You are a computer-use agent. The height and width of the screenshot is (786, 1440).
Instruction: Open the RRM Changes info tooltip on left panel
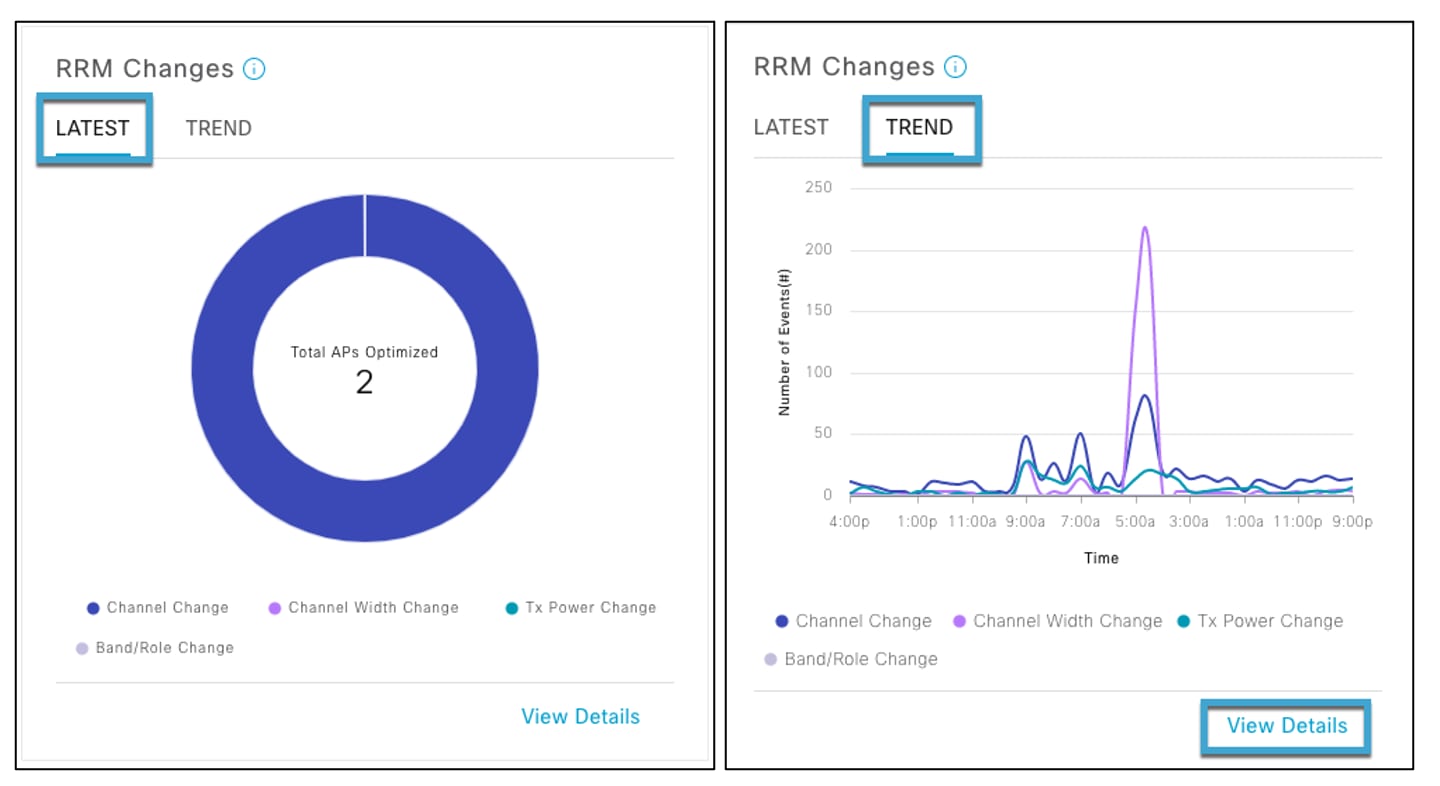(x=254, y=68)
